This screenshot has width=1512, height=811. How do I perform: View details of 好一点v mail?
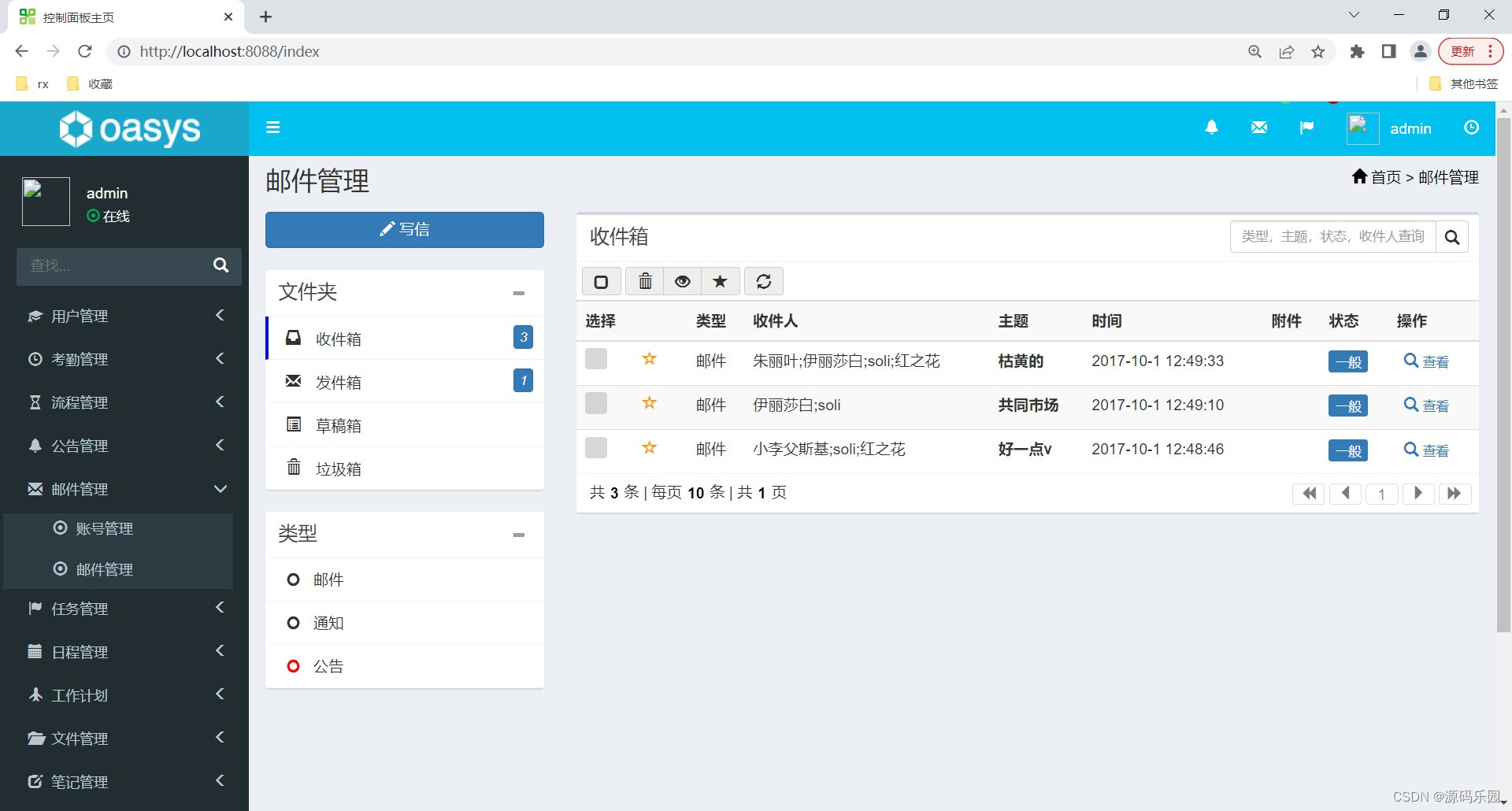[x=1433, y=450]
